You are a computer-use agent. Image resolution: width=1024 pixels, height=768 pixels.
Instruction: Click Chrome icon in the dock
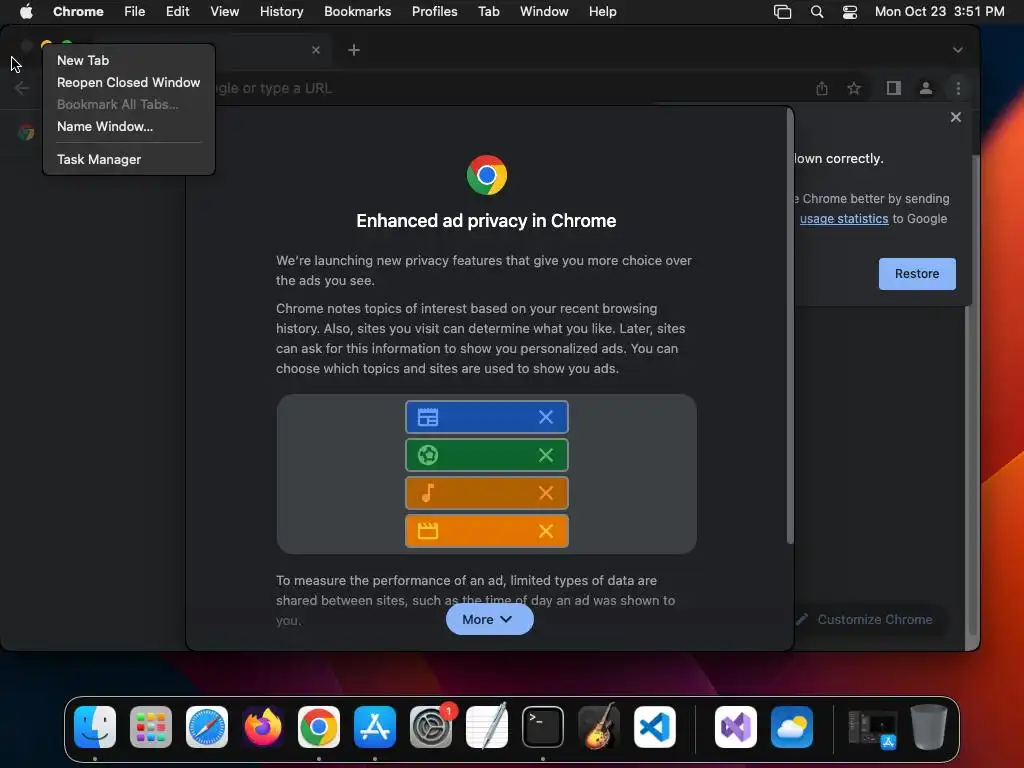[x=319, y=727]
